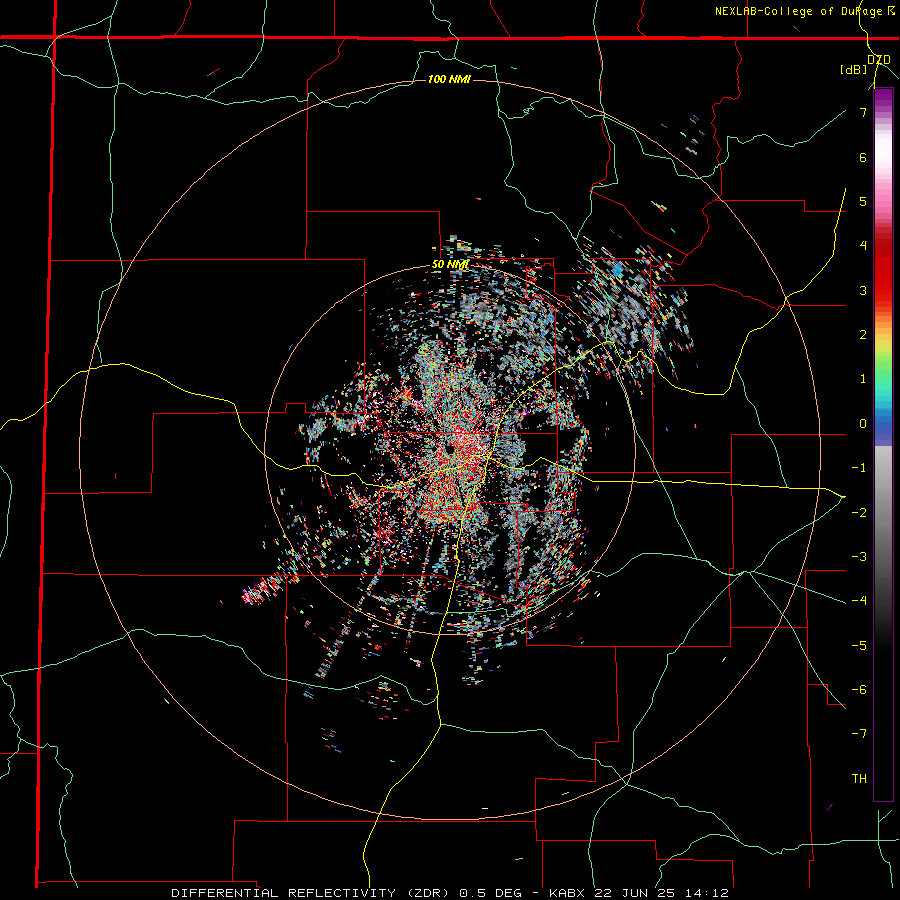
Task: Click the 1 value on the color scale
Action: pyautogui.click(x=863, y=379)
